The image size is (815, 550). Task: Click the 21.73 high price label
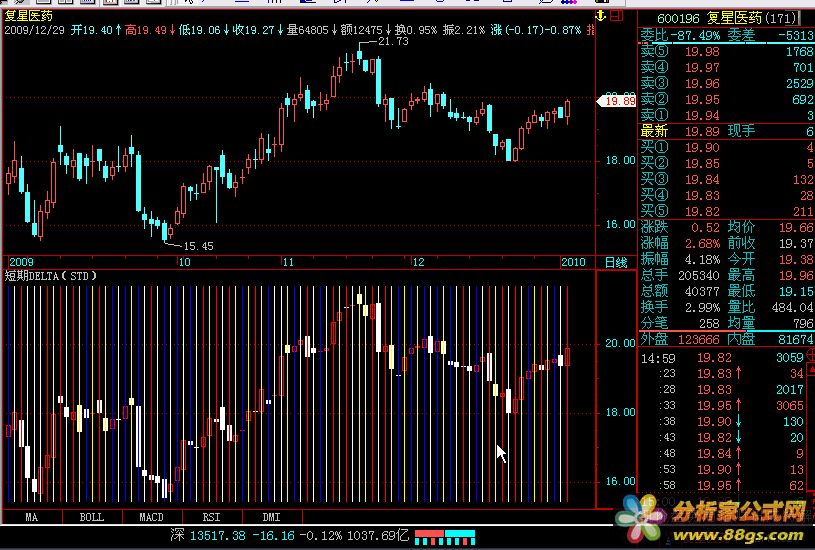pyautogui.click(x=393, y=41)
